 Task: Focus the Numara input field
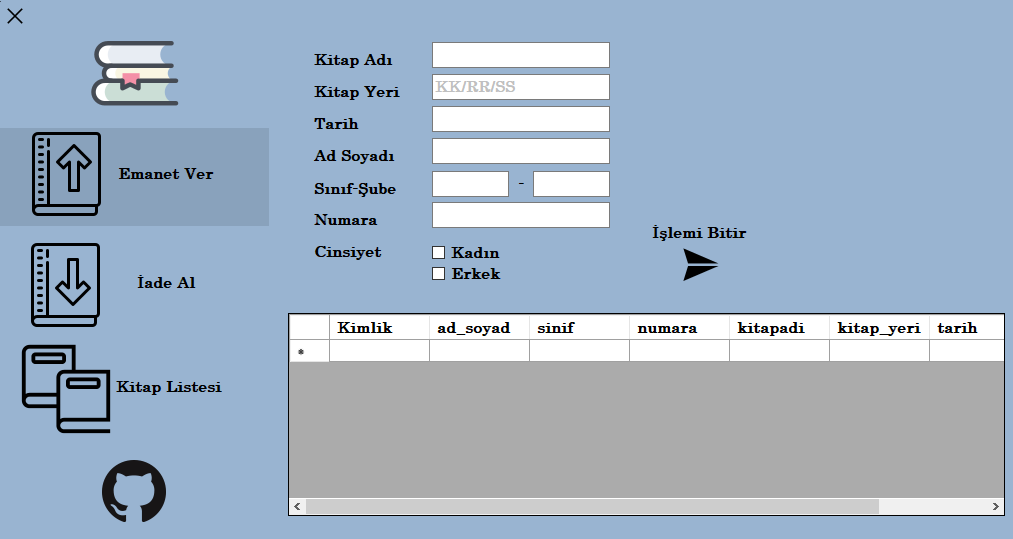521,215
